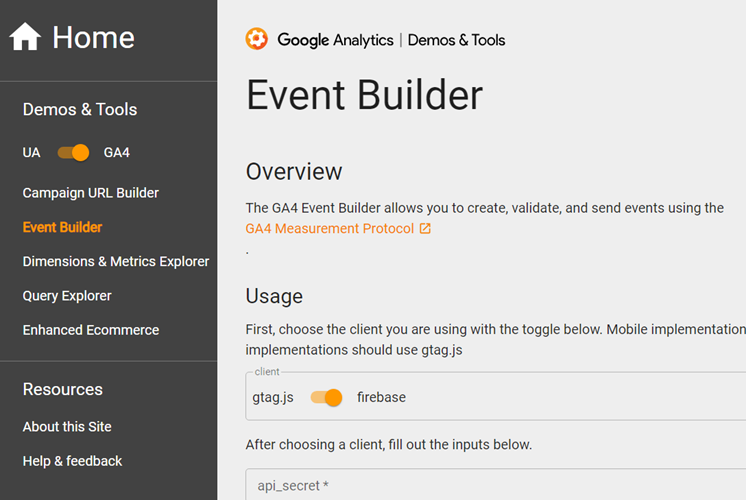Click the Google Analytics header text

tap(335, 40)
